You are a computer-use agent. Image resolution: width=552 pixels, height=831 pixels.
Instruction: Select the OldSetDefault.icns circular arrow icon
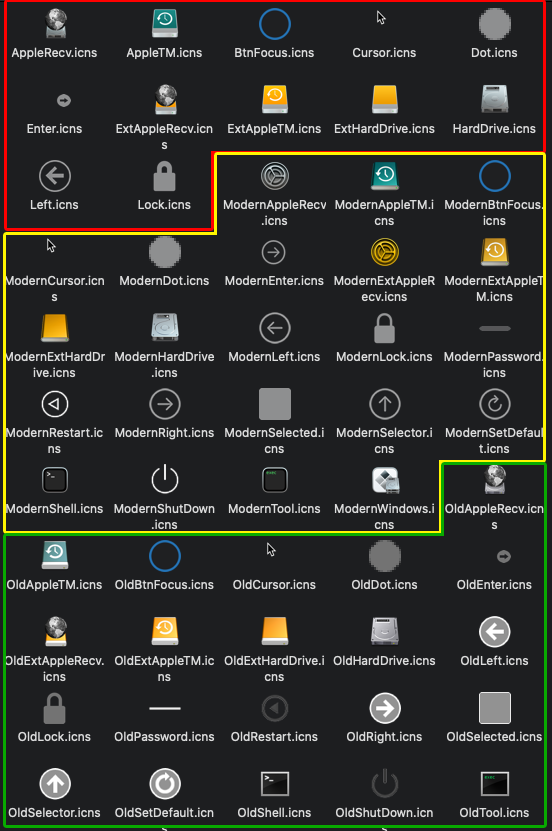pyautogui.click(x=165, y=784)
